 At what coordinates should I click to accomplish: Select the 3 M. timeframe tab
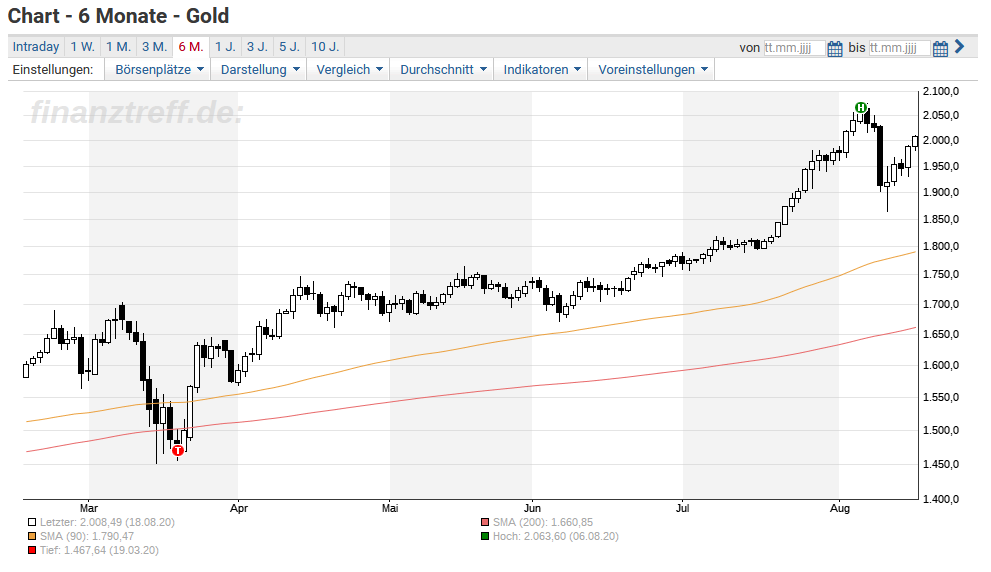tap(154, 47)
